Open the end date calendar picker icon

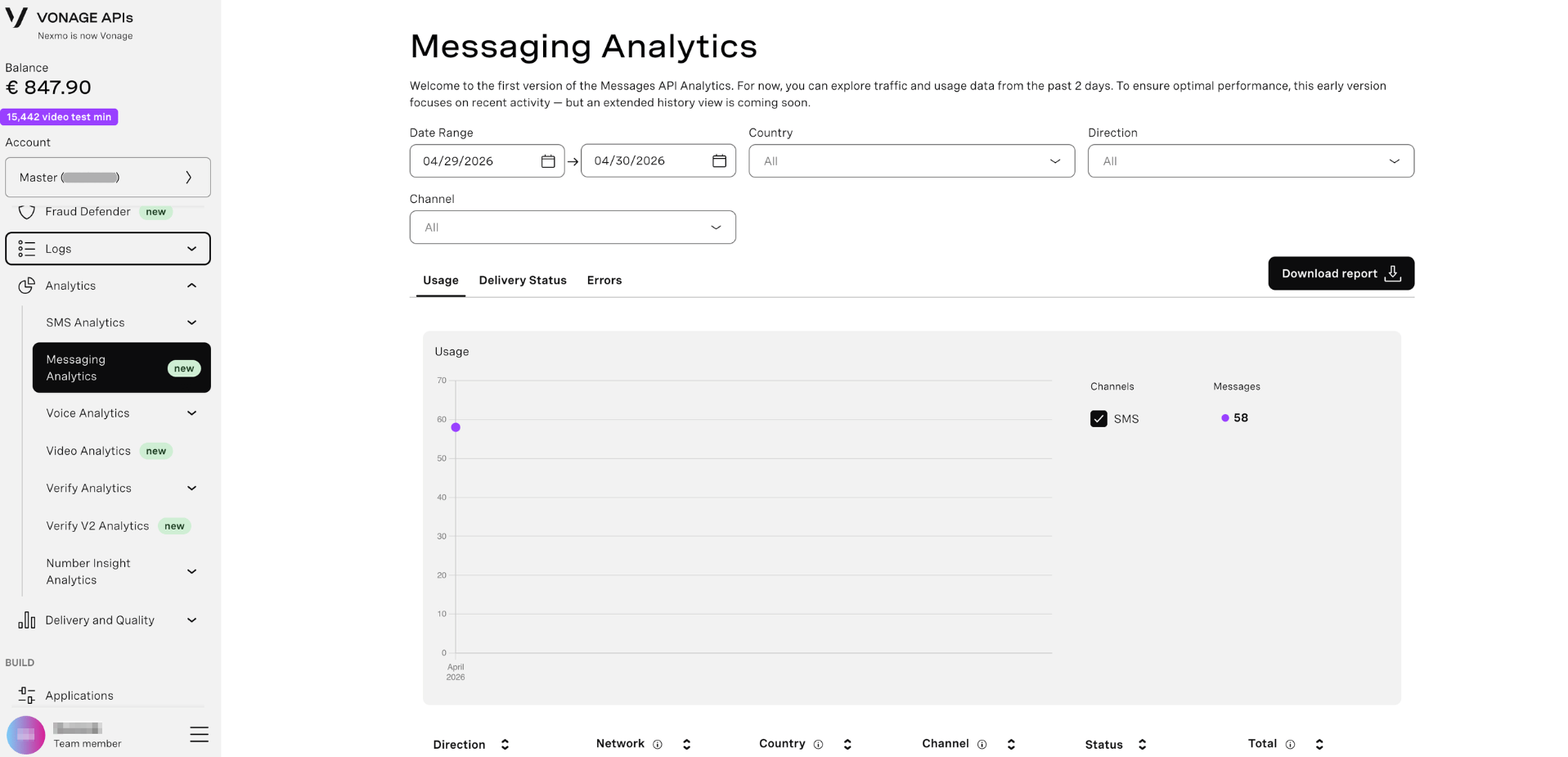tap(719, 161)
